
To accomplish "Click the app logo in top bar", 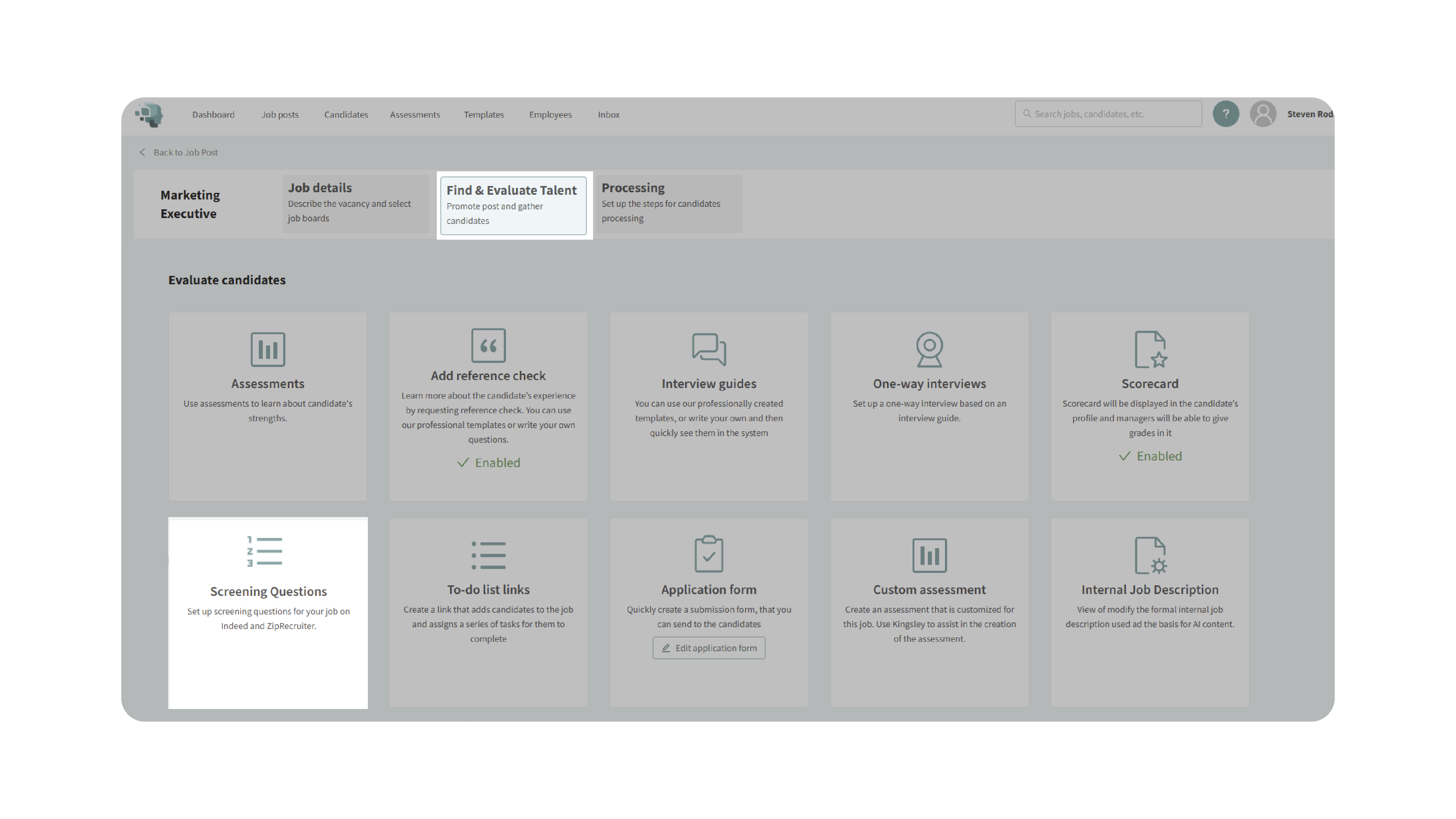I will click(150, 114).
